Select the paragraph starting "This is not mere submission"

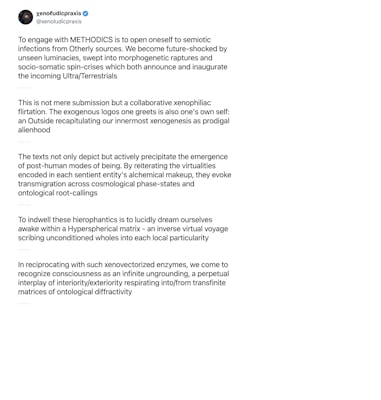click(x=124, y=116)
